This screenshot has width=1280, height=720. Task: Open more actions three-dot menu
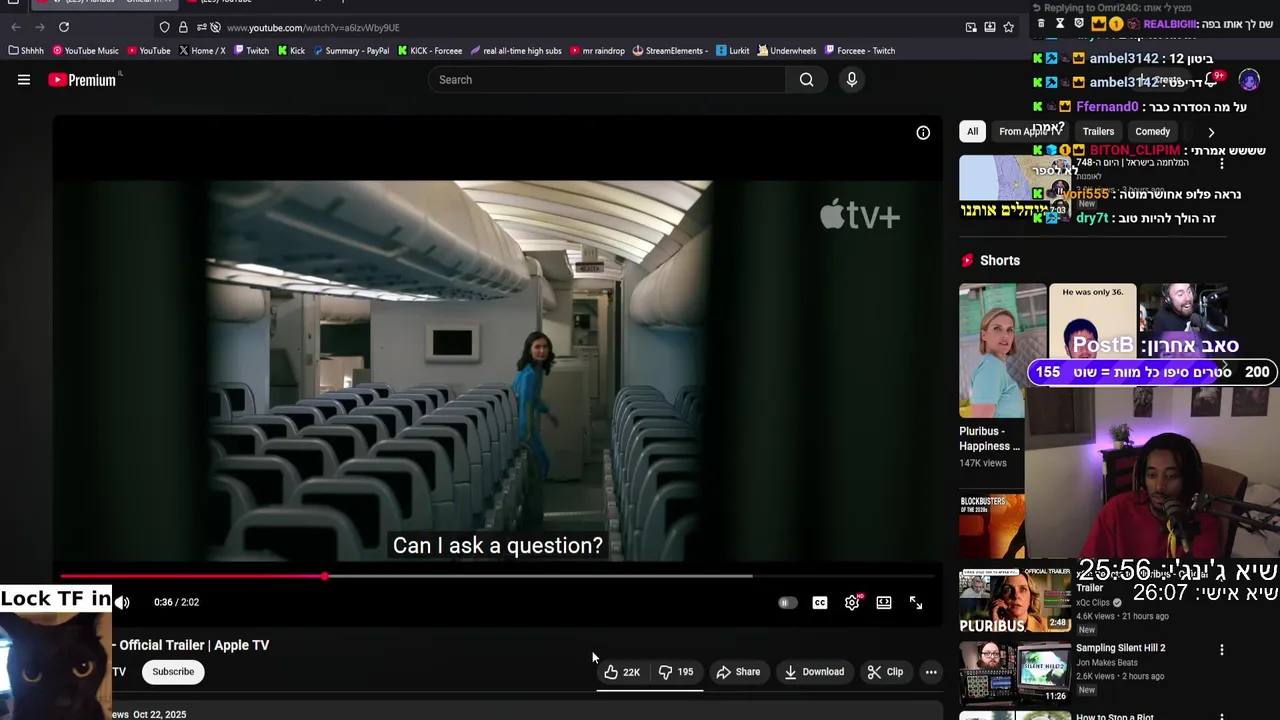point(931,672)
